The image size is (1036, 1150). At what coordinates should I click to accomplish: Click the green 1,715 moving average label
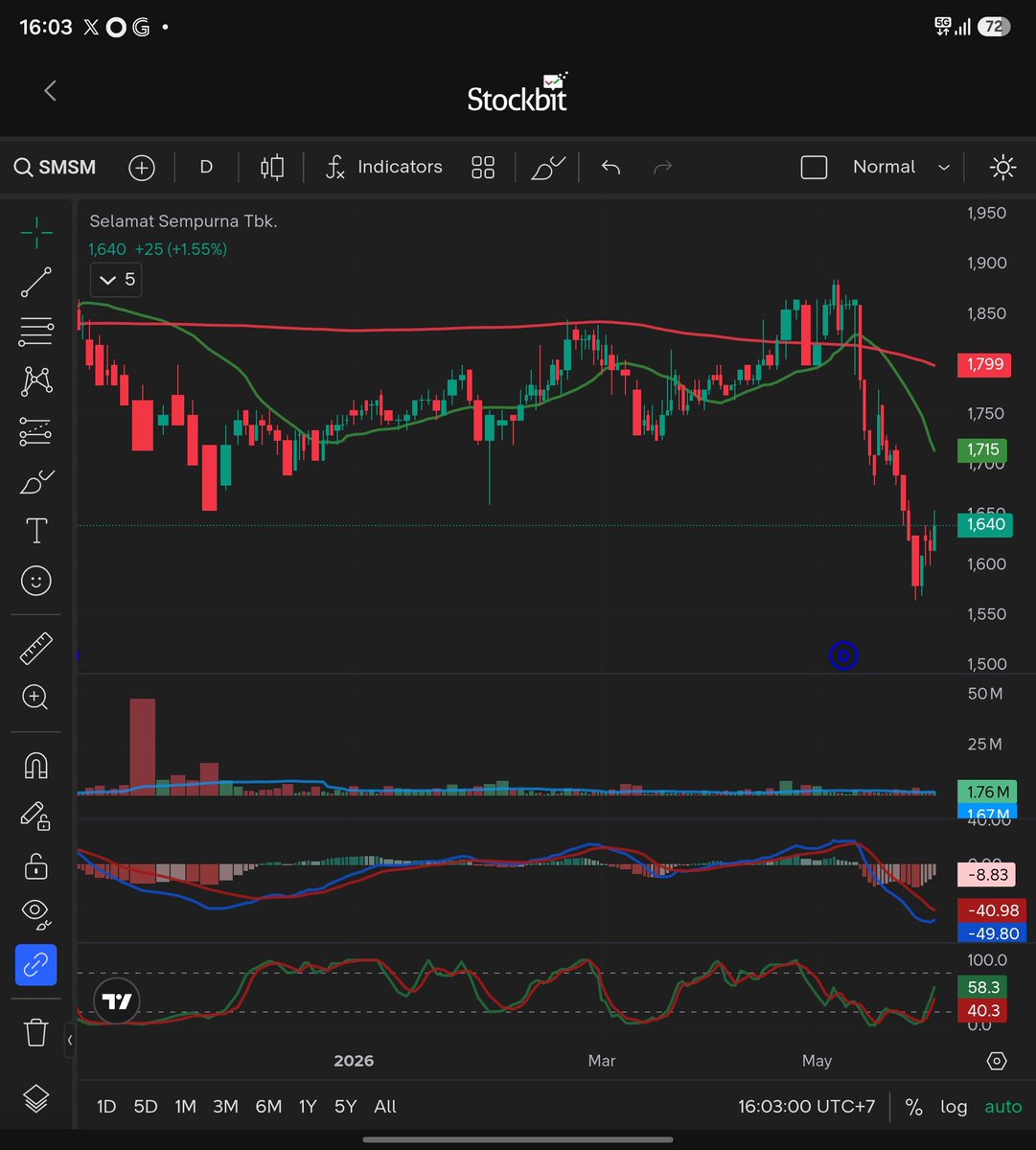(x=982, y=449)
